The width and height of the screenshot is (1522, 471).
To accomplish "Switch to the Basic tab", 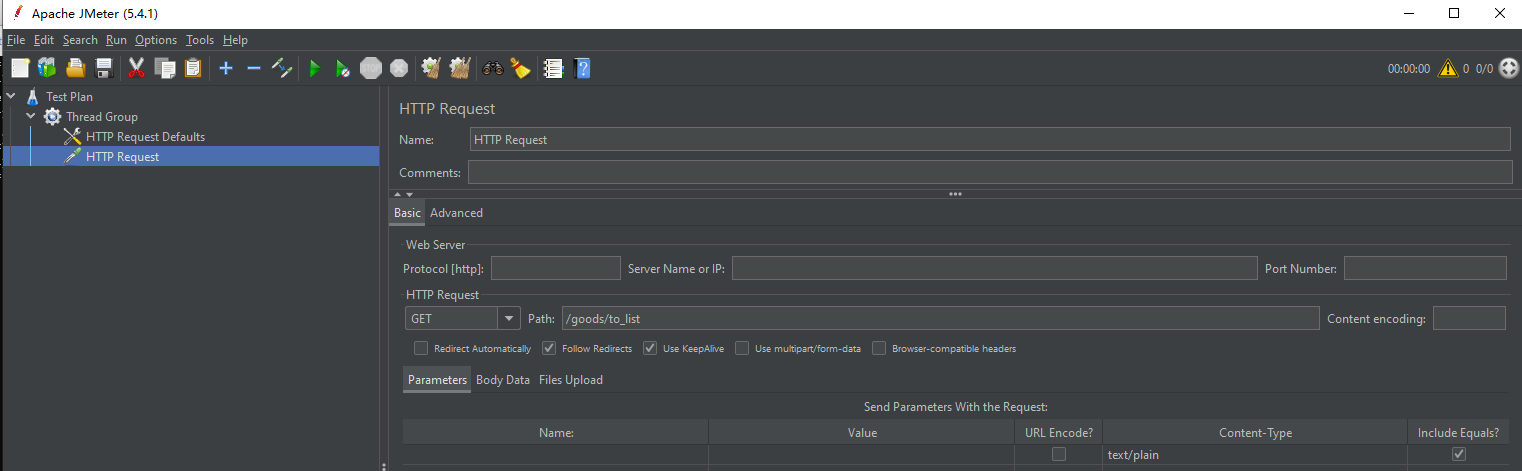I will point(407,213).
